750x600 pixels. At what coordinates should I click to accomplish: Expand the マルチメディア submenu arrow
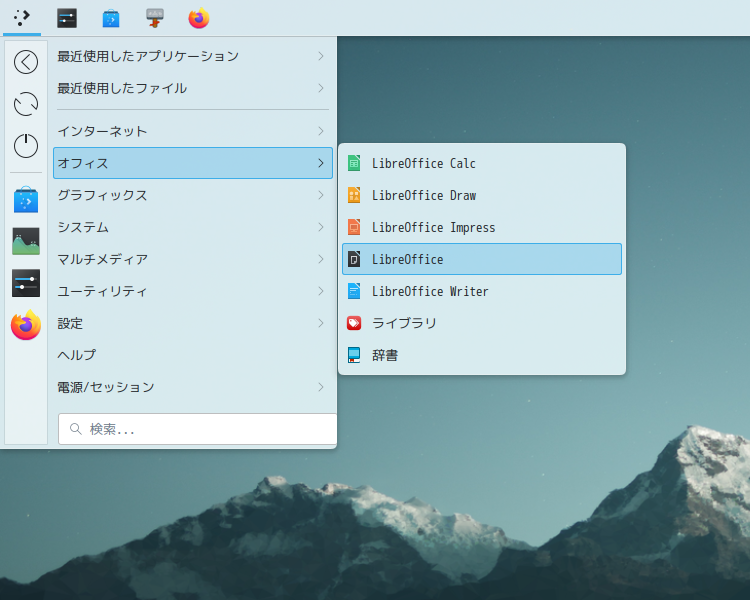321,259
